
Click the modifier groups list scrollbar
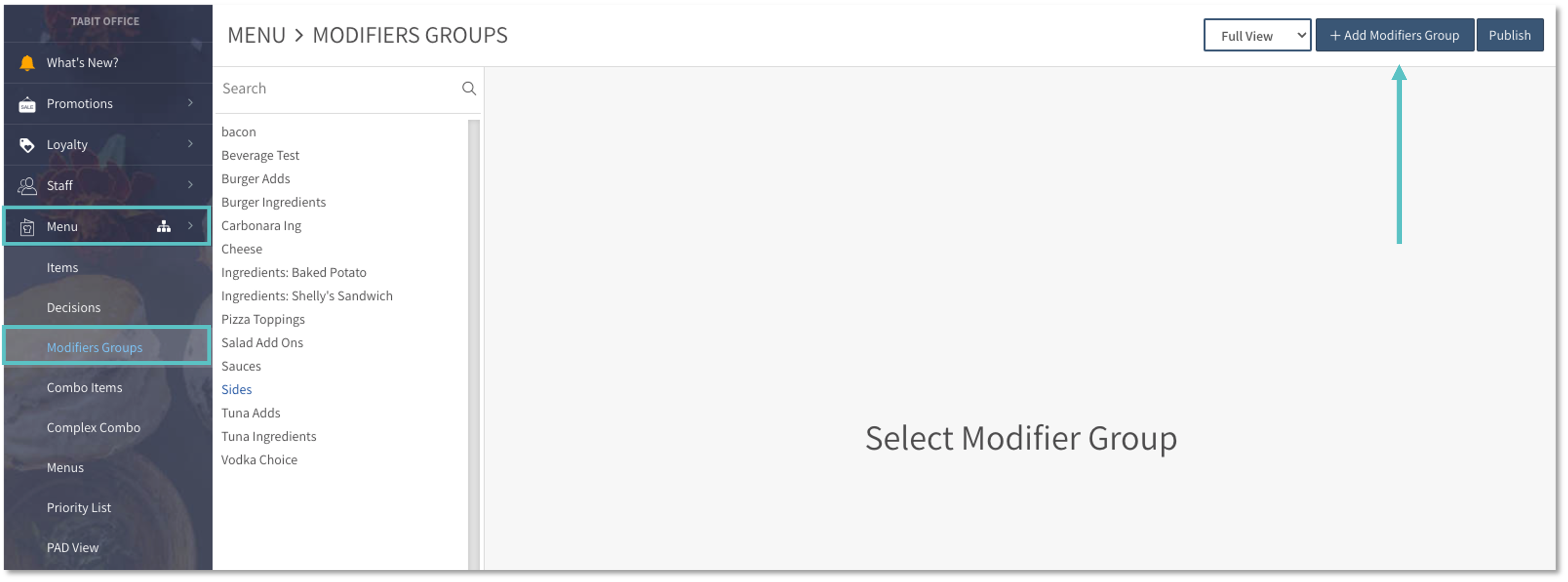[x=473, y=341]
